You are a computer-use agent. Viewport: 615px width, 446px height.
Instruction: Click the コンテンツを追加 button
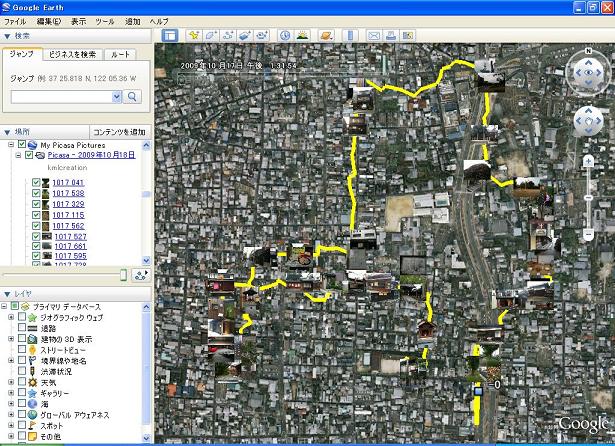120,132
